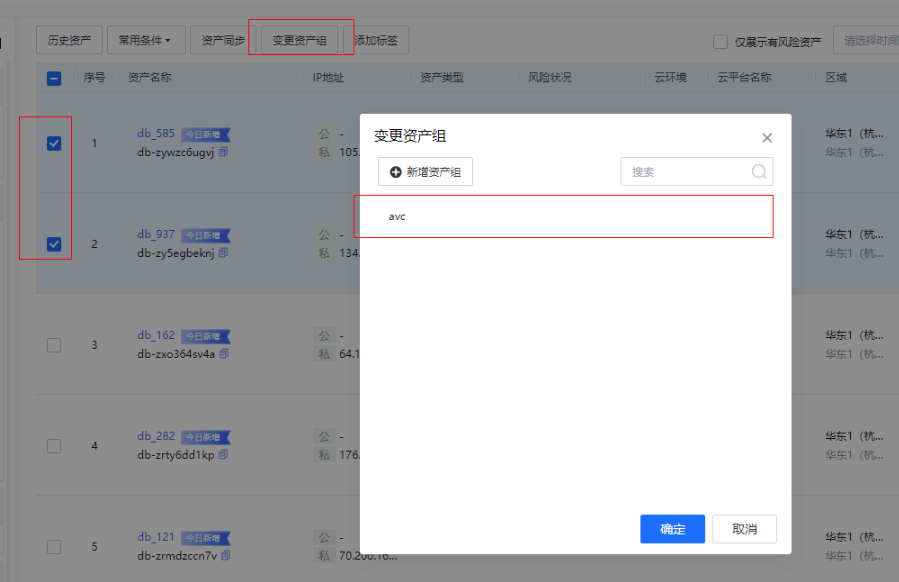Open the 请选择时间 picker
The image size is (899, 582).
click(x=866, y=41)
